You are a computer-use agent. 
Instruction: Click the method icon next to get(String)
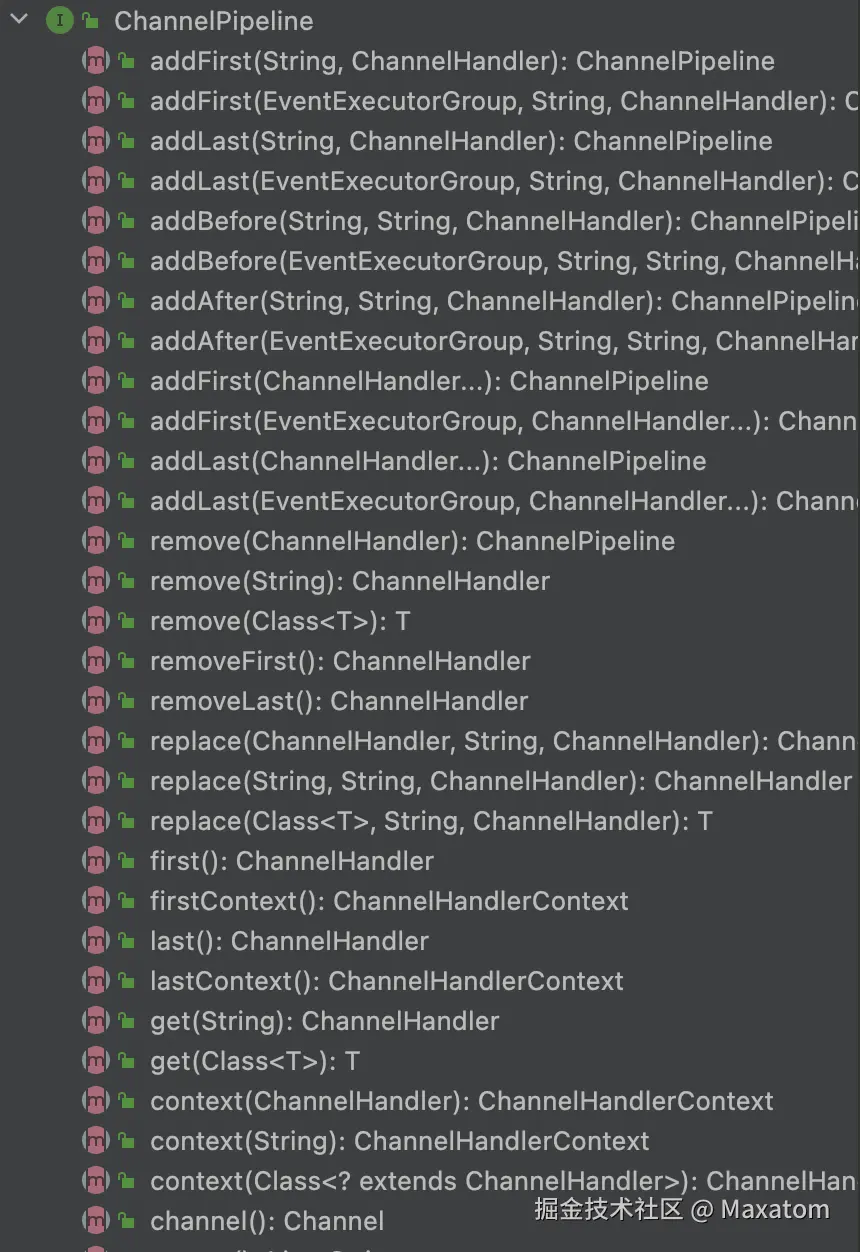pos(95,1020)
